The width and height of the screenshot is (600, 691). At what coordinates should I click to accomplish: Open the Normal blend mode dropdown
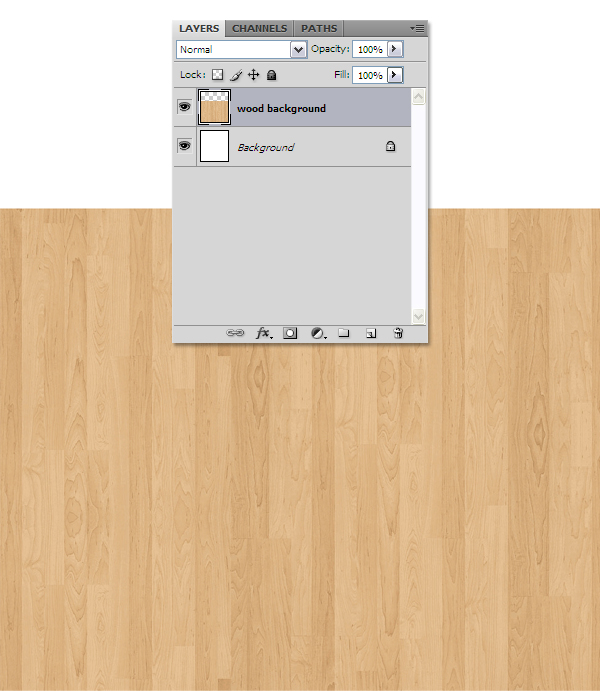pos(241,49)
